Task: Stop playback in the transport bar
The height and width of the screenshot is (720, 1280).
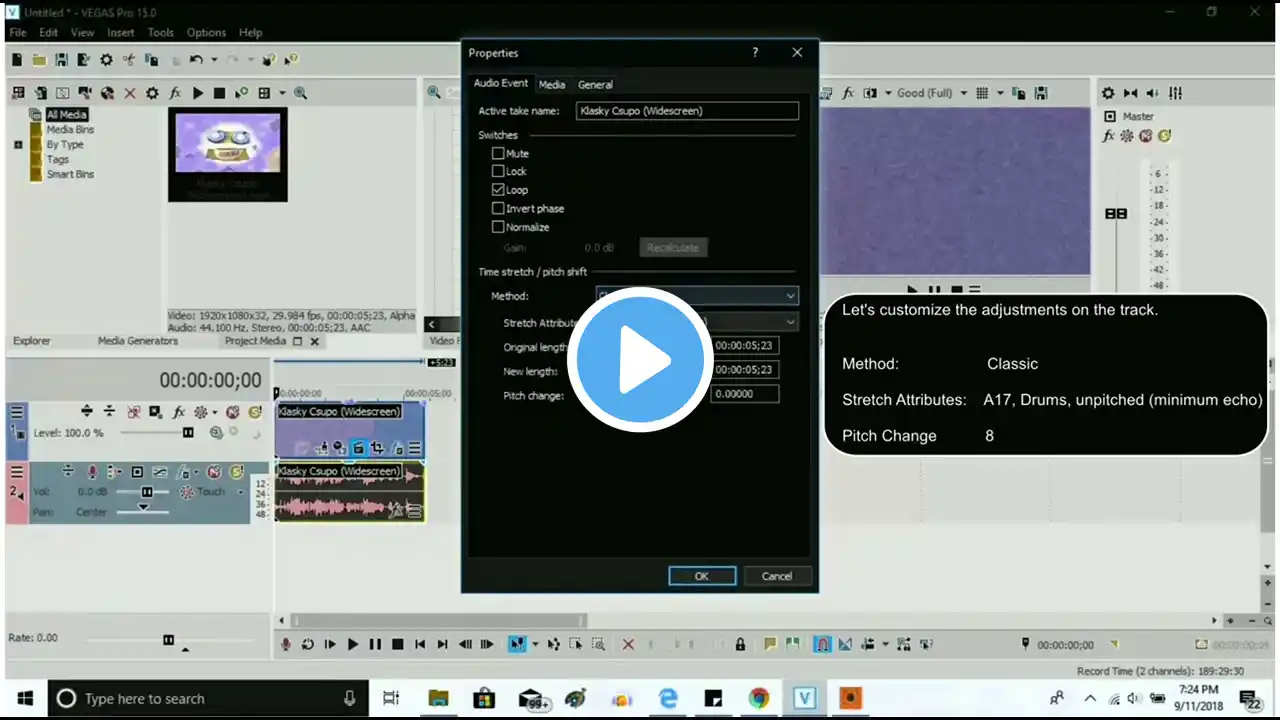Action: coord(397,645)
